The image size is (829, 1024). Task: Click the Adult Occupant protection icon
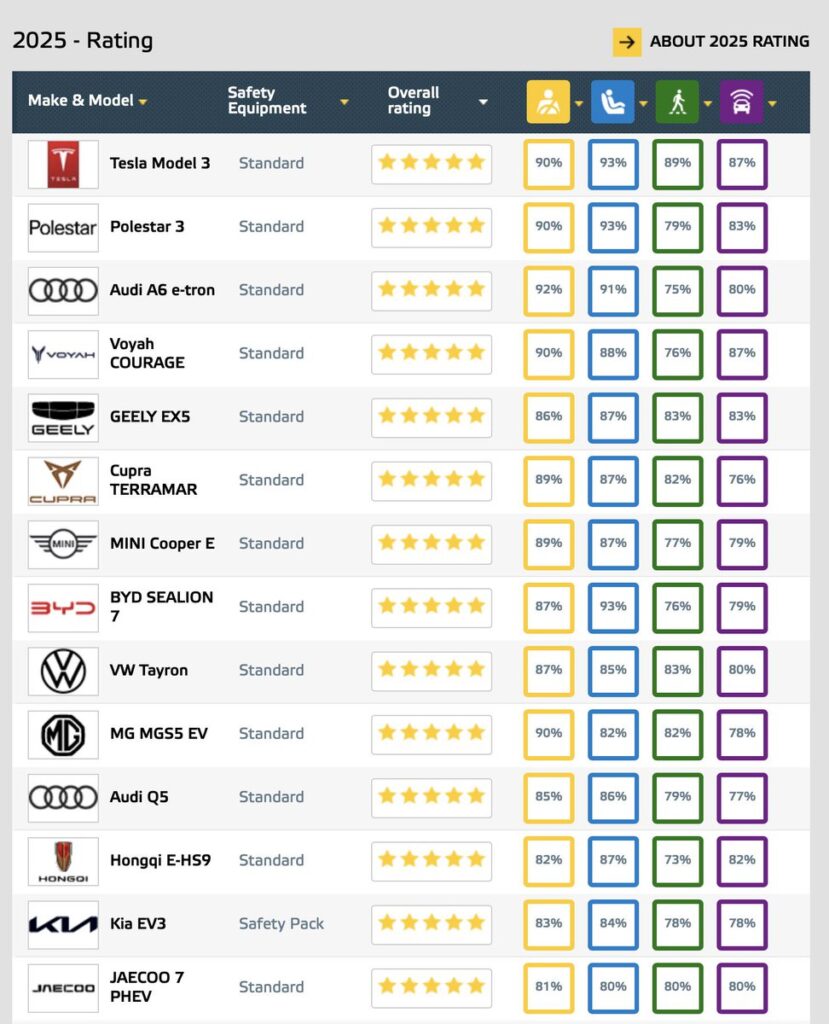(548, 101)
